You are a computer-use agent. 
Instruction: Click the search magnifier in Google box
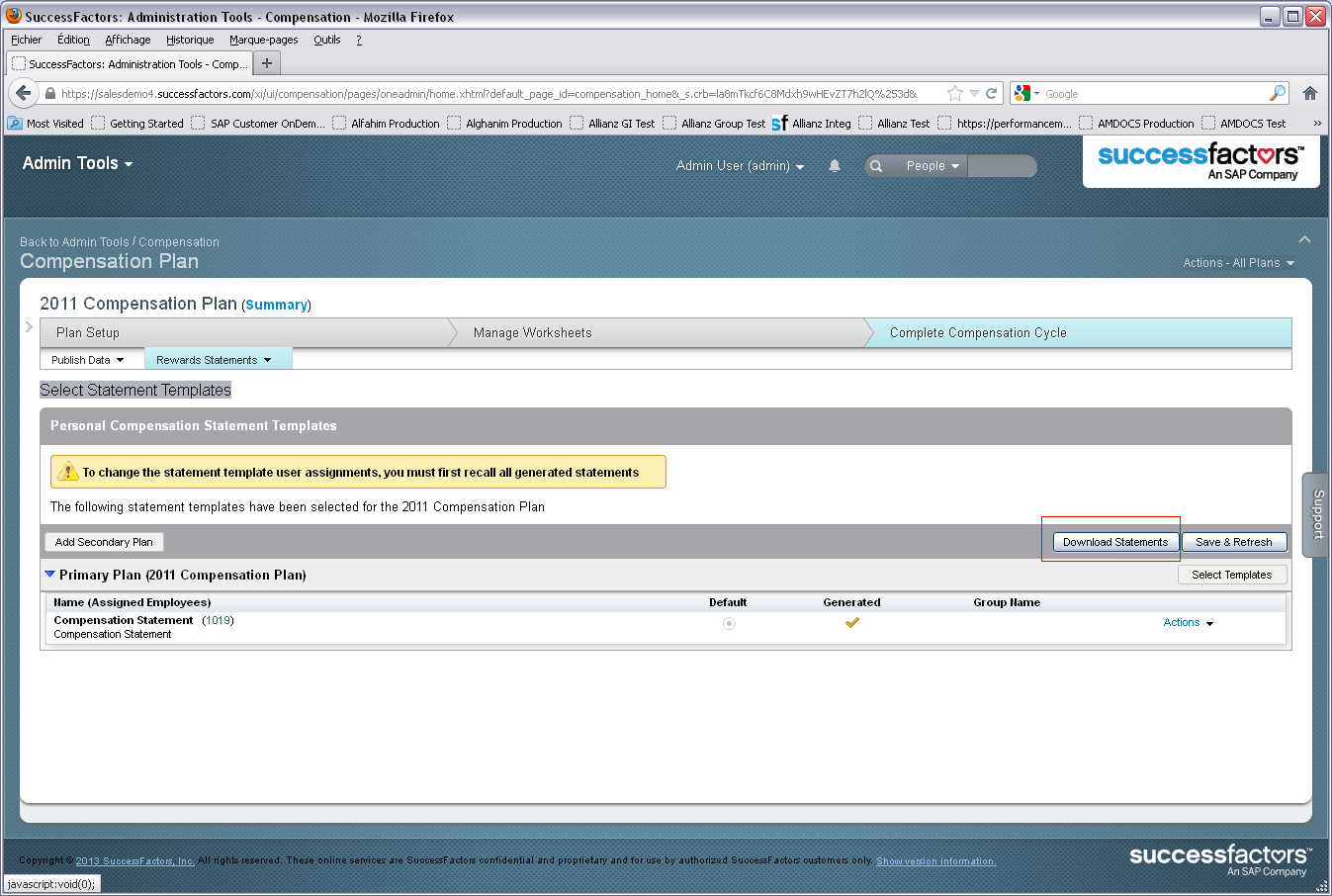point(1278,93)
